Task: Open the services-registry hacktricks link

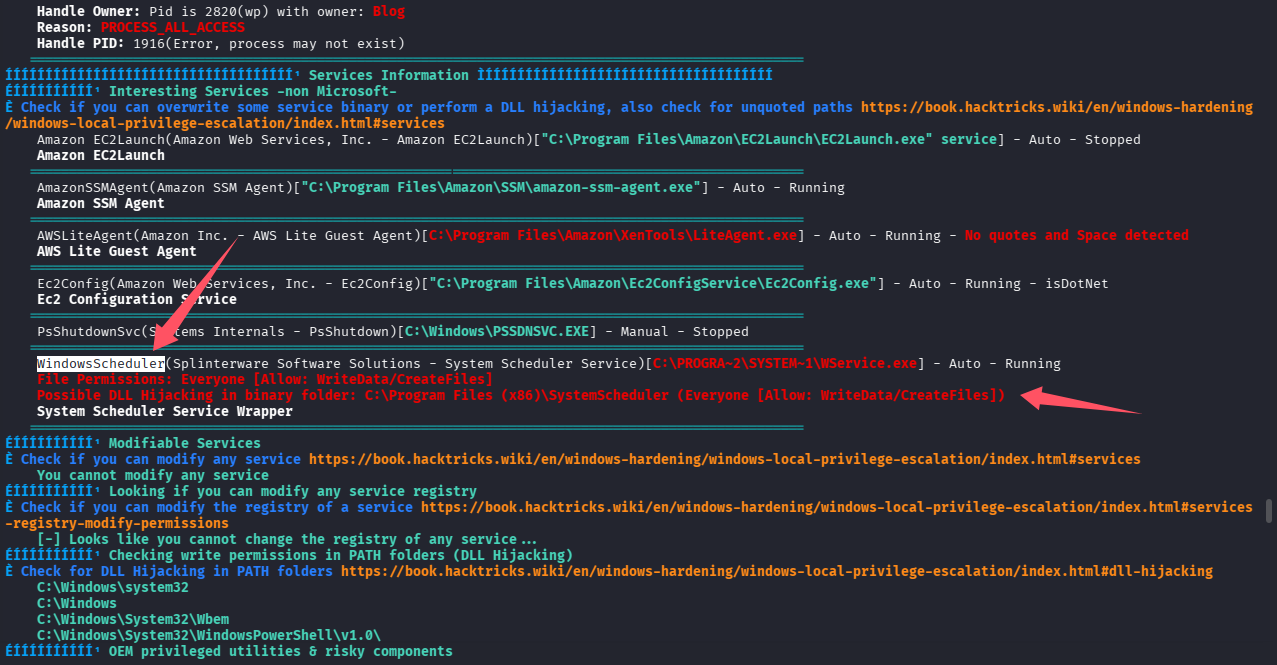Action: coord(836,507)
